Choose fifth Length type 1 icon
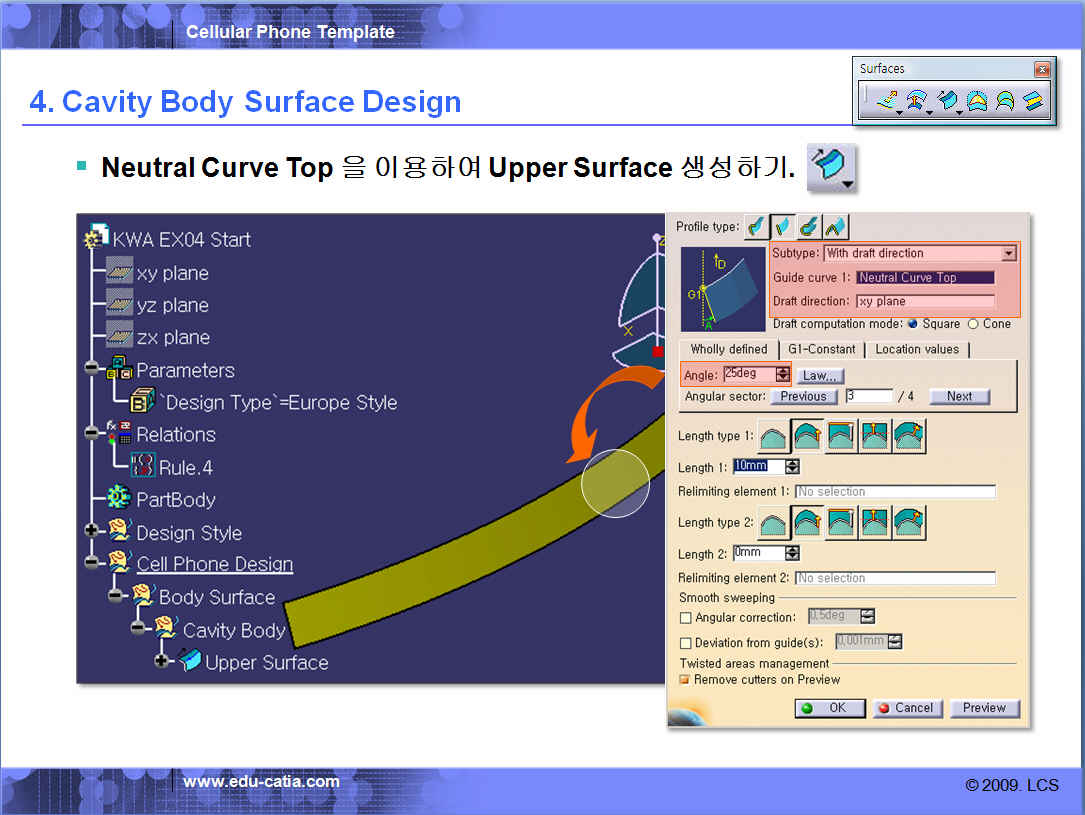This screenshot has width=1085, height=815. [x=909, y=437]
